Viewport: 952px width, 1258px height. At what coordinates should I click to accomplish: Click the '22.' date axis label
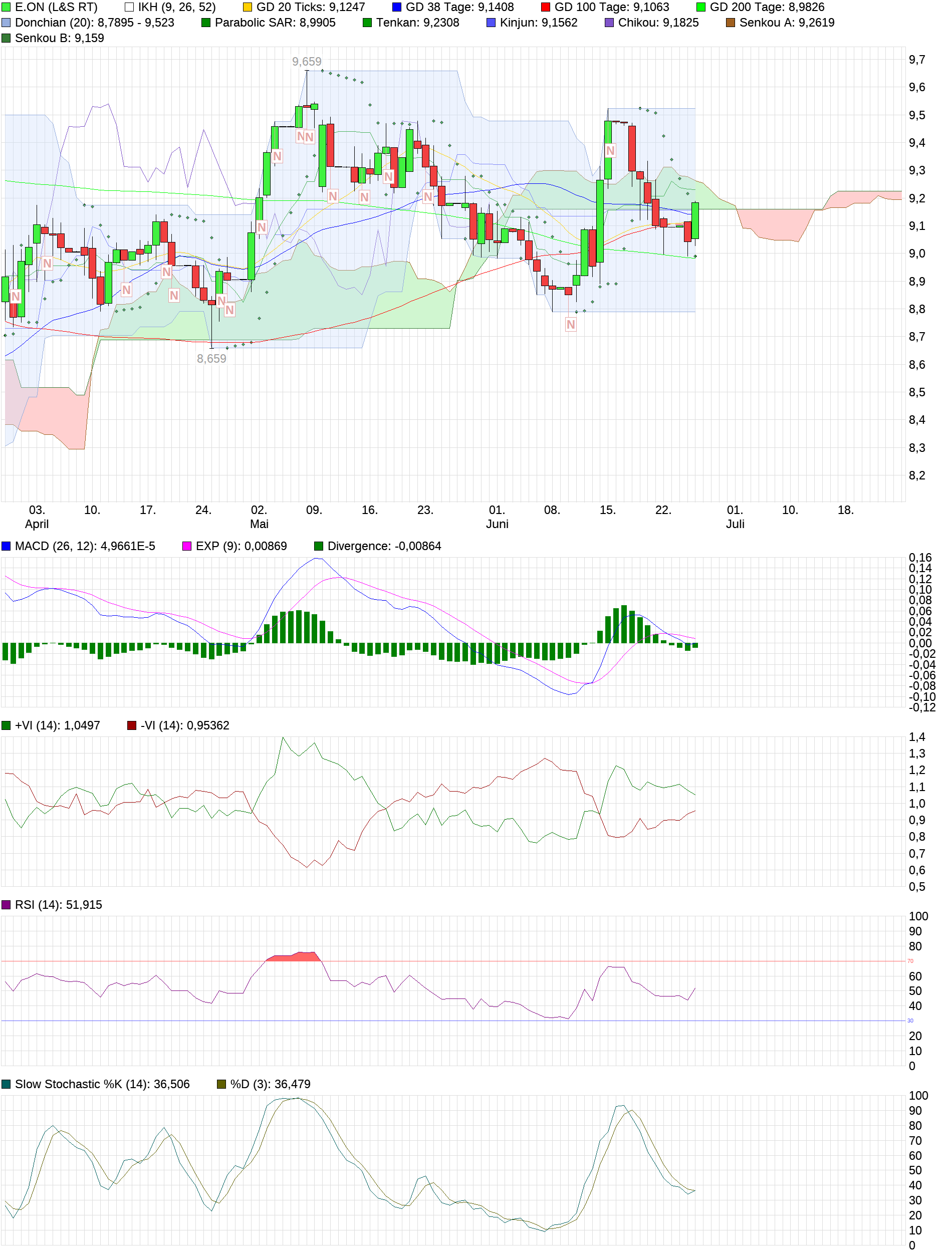[664, 511]
